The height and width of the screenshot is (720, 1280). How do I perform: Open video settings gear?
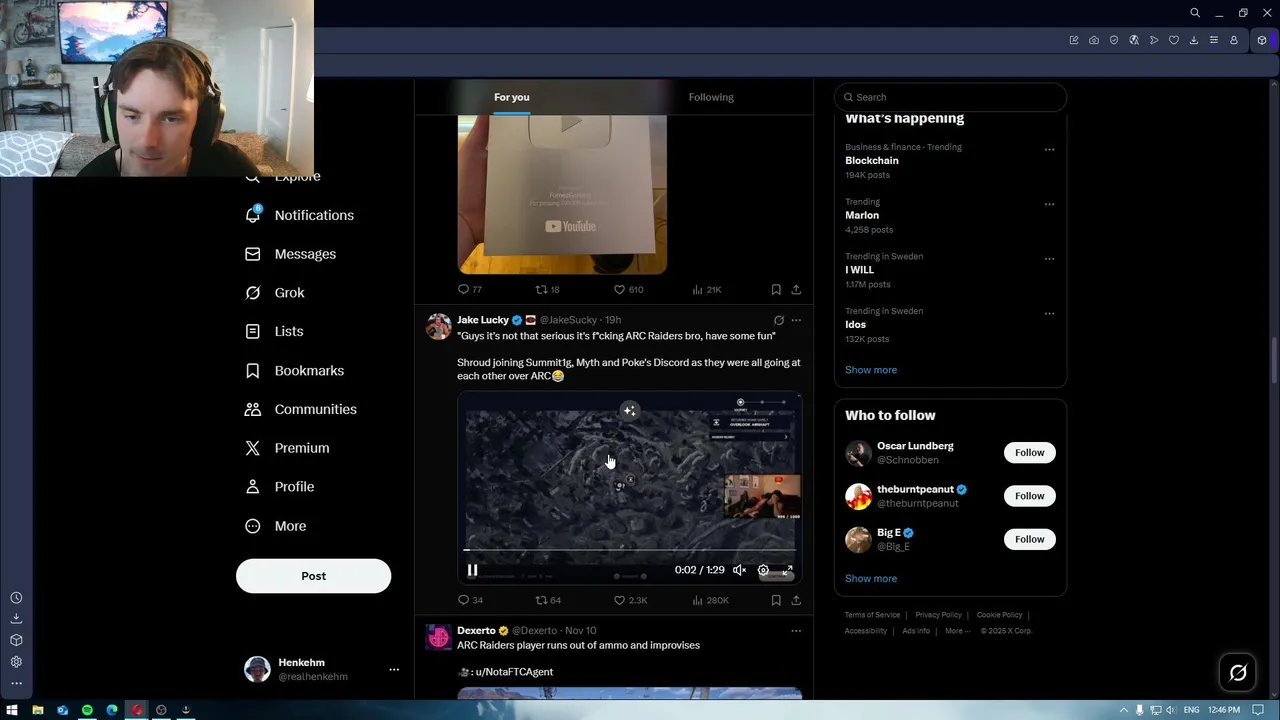pyautogui.click(x=763, y=570)
